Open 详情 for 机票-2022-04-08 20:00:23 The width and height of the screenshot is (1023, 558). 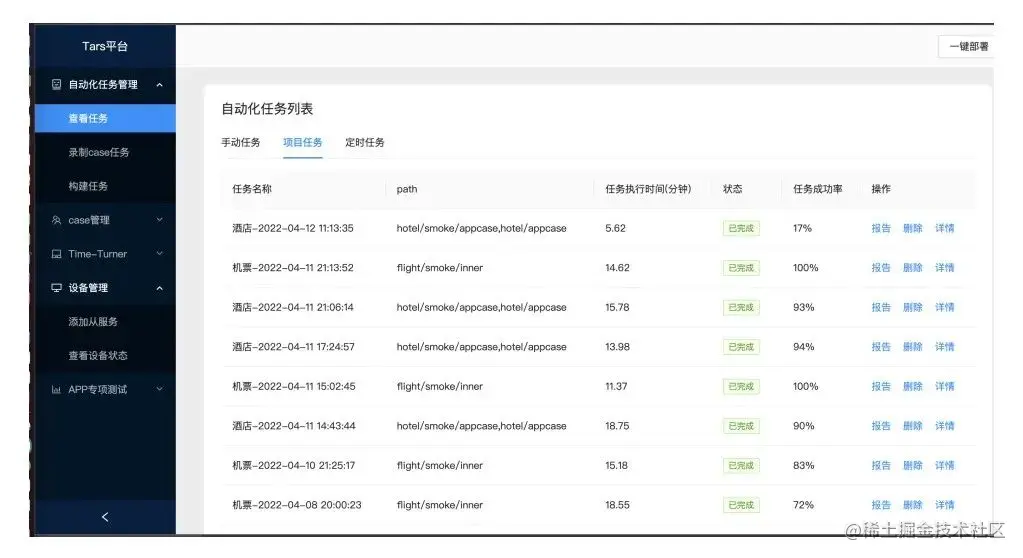(945, 505)
